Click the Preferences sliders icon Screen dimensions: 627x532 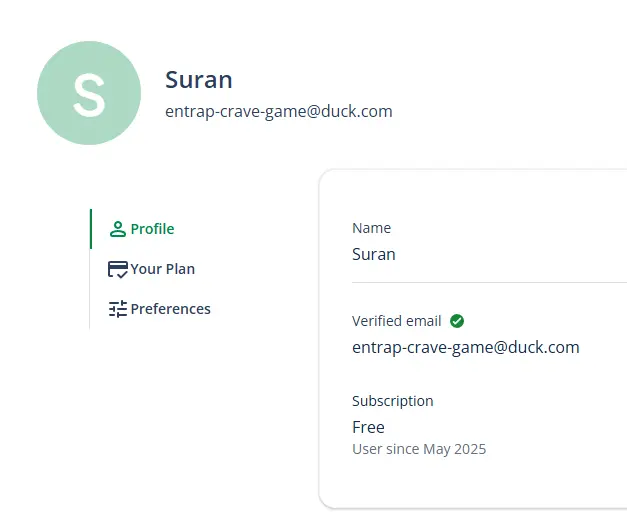[x=118, y=309]
